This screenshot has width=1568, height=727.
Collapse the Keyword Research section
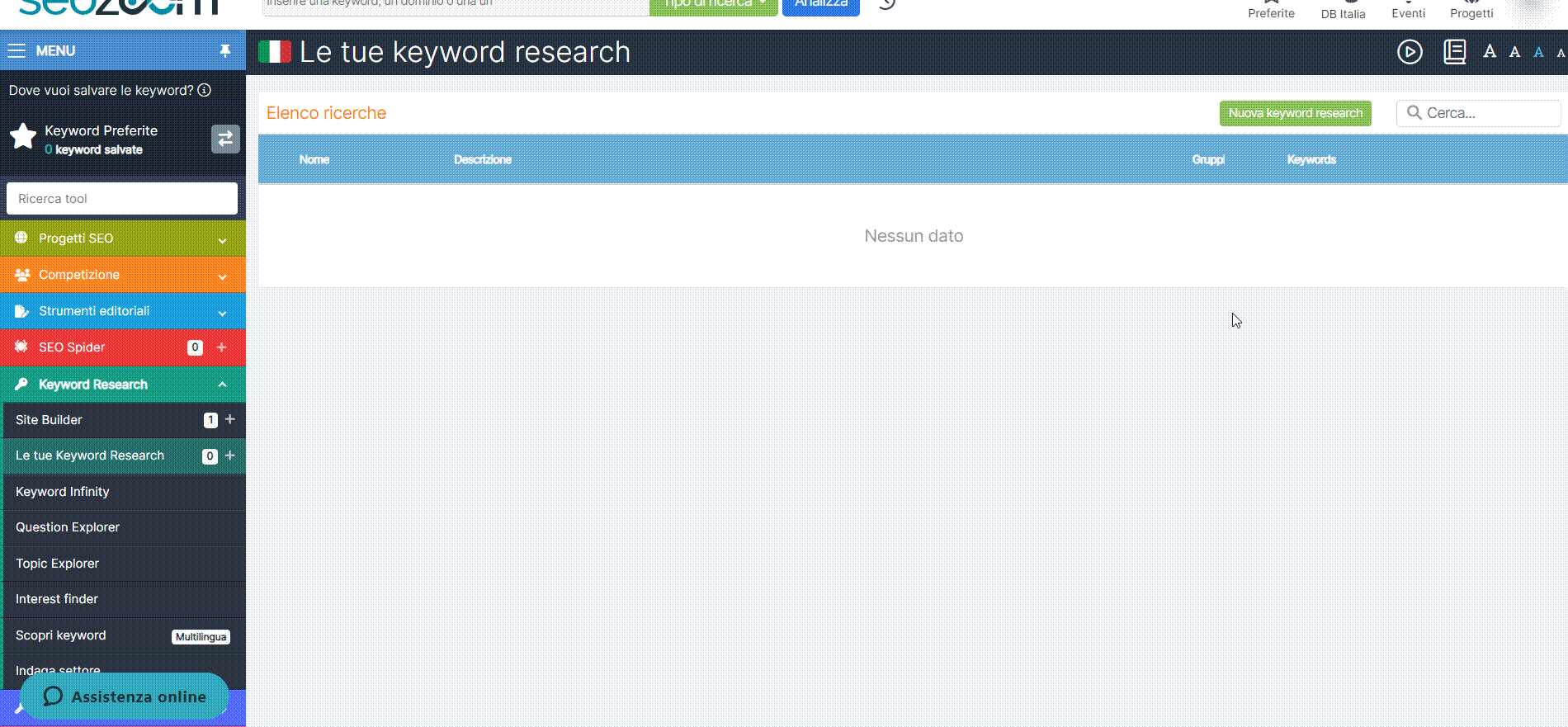222,385
